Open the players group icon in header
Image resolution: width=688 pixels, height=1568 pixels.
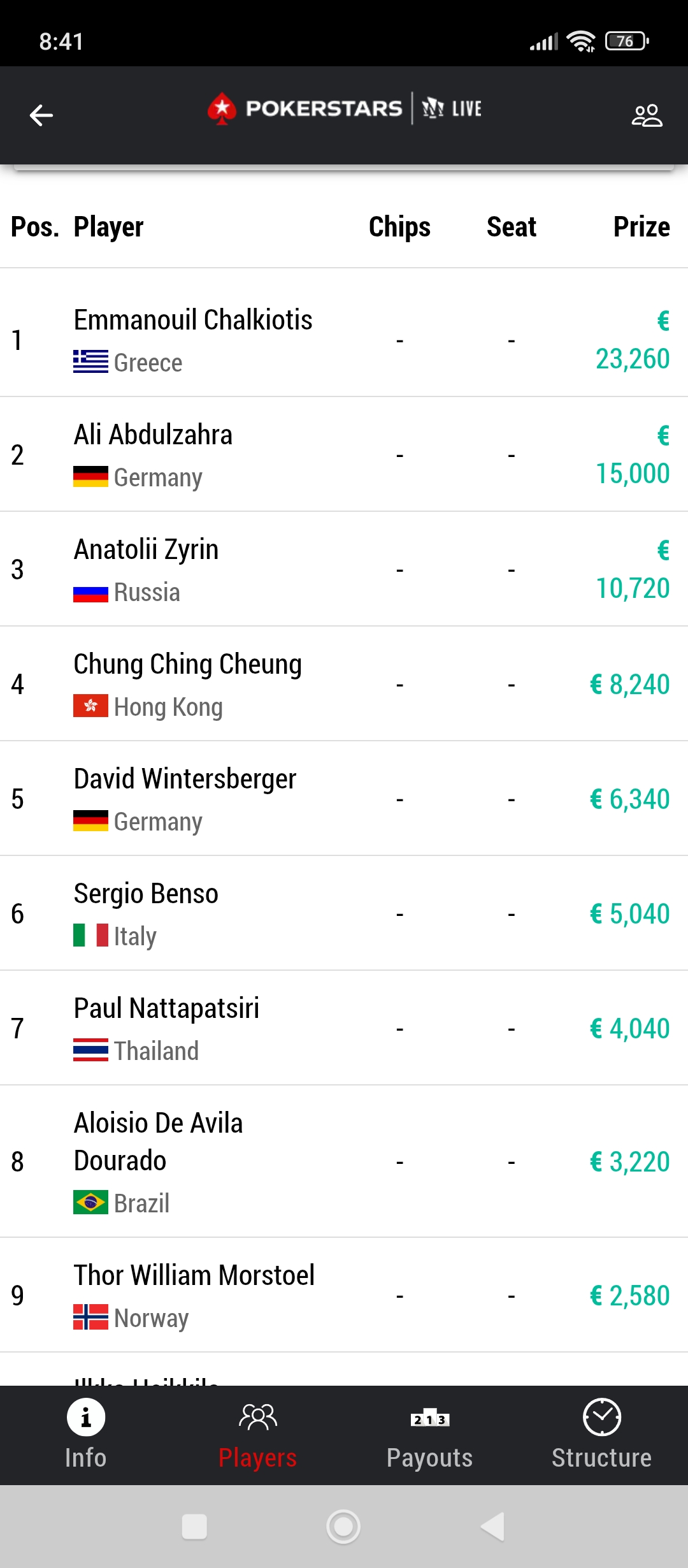[x=647, y=115]
